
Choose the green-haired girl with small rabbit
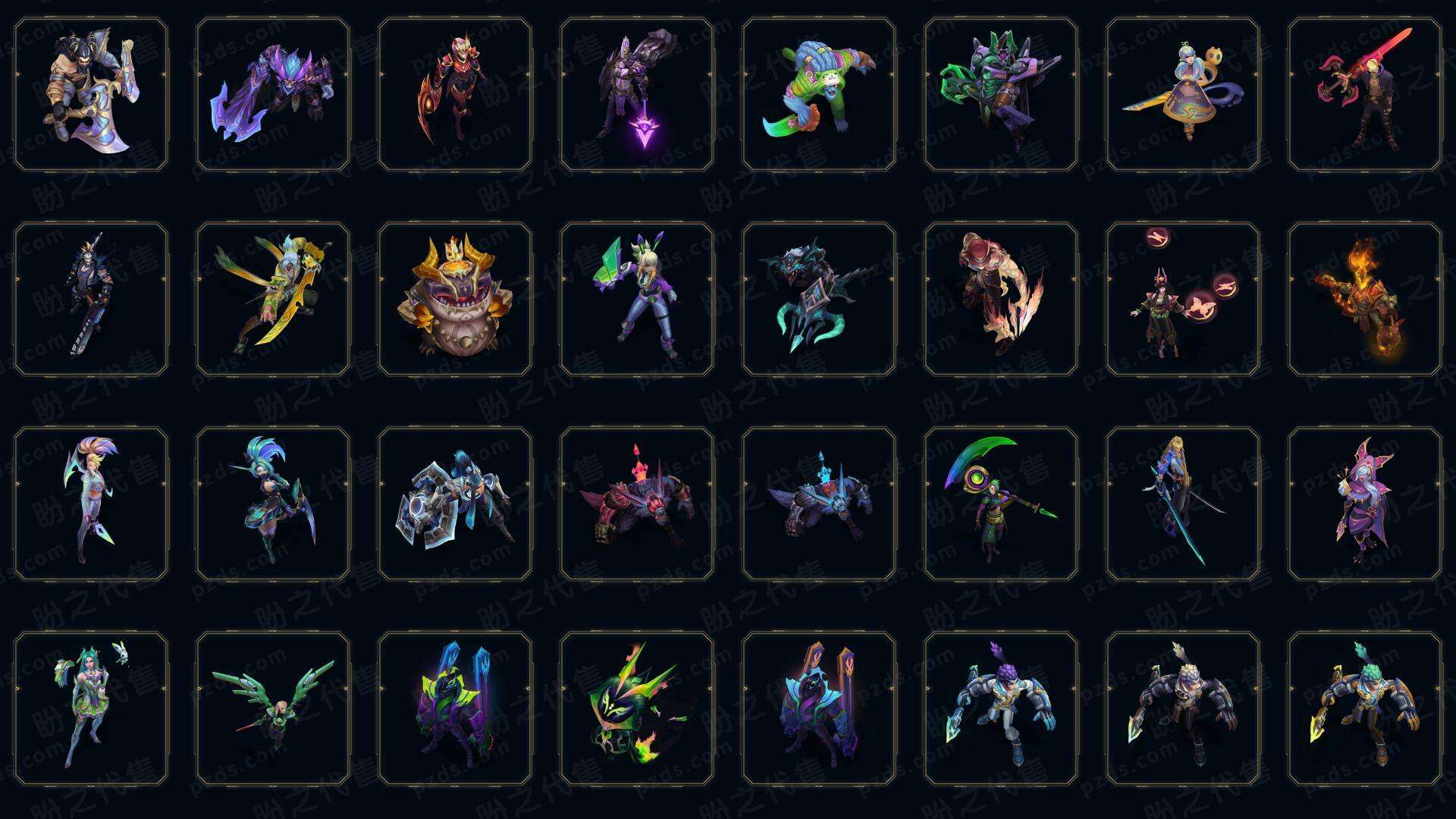[x=91, y=709]
